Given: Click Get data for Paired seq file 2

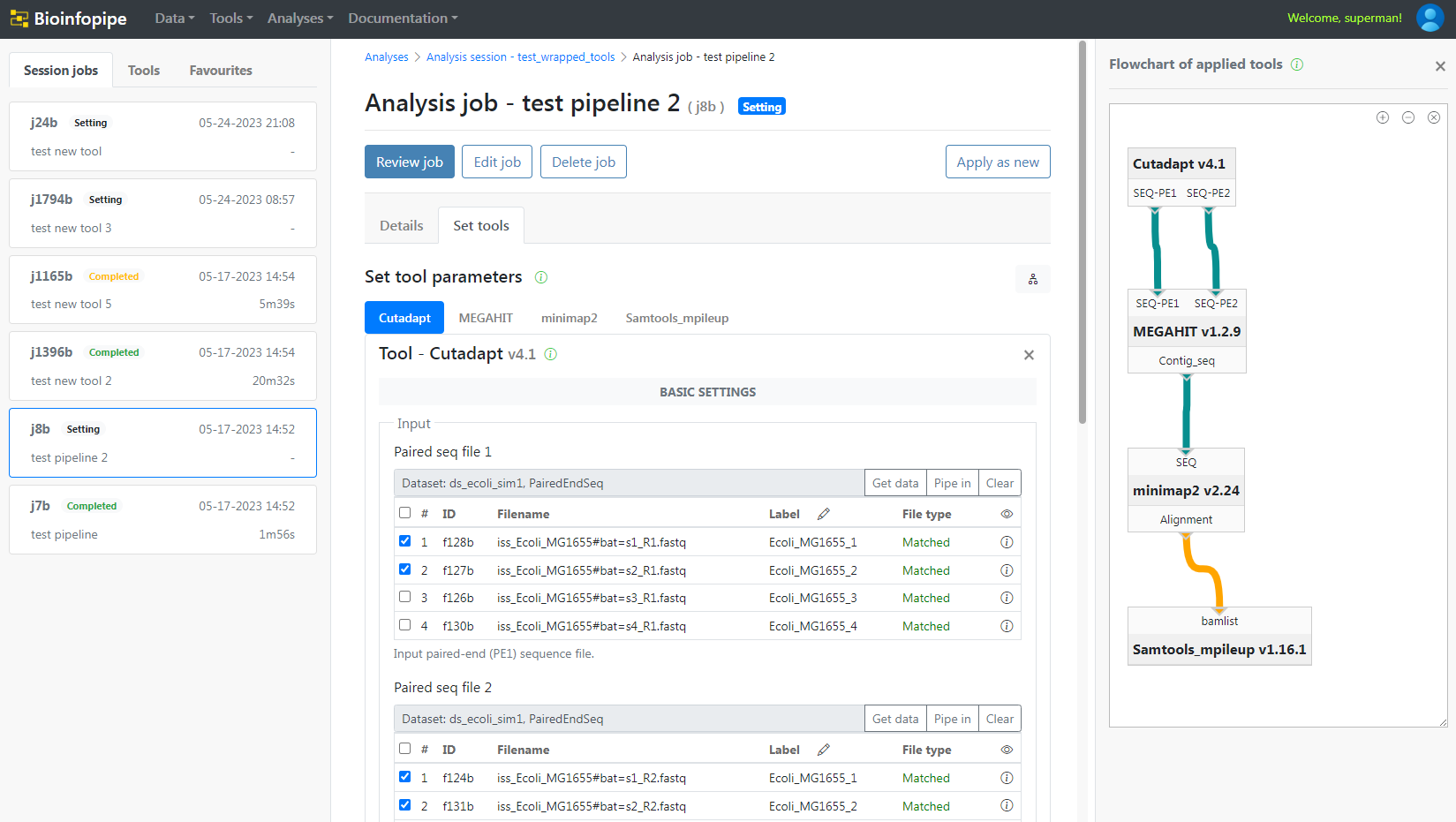Looking at the screenshot, I should [895, 719].
